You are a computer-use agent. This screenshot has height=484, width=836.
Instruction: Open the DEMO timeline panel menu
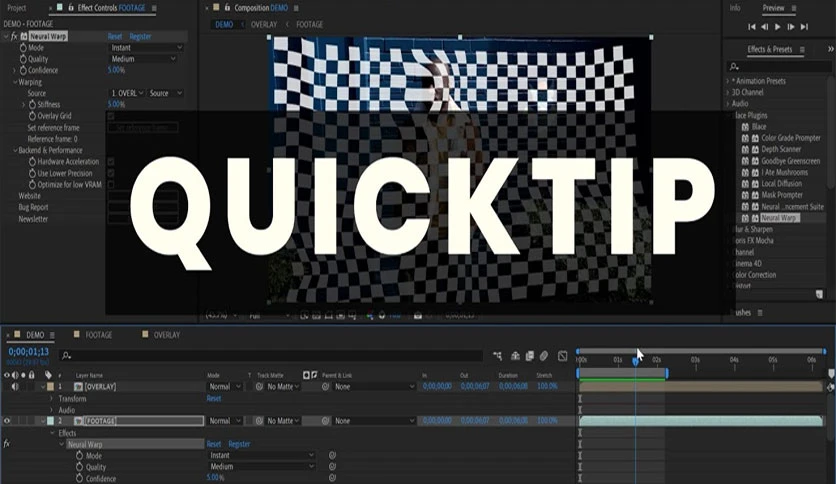[52, 335]
